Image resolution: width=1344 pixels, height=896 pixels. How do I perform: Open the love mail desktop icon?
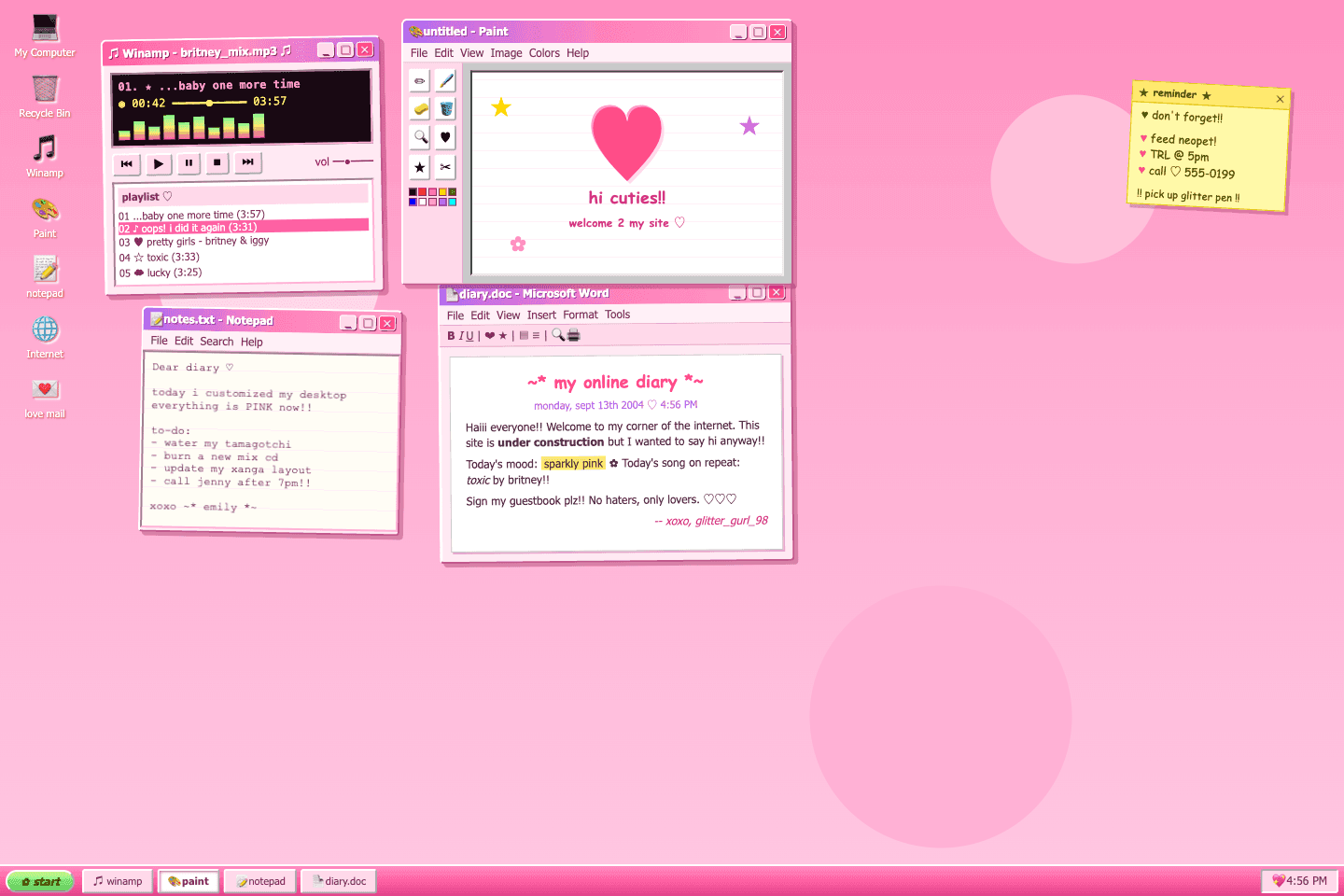pyautogui.click(x=45, y=397)
